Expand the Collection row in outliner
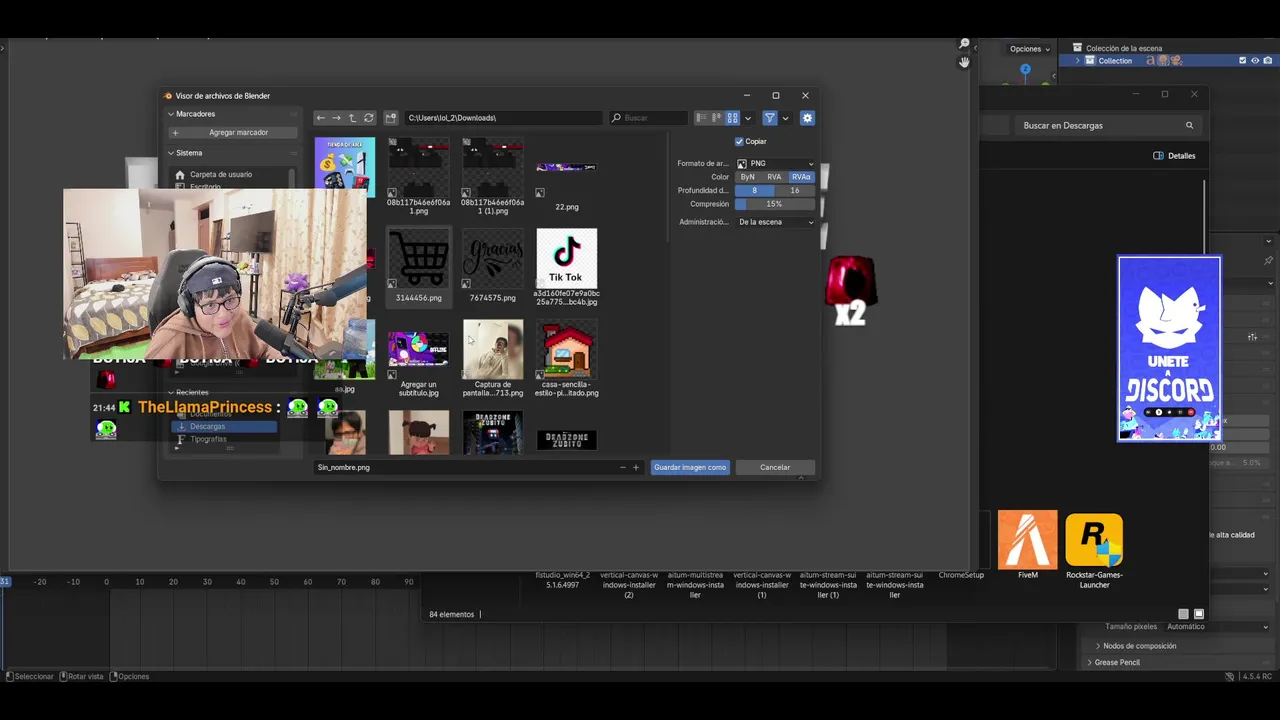This screenshot has height=720, width=1280. [1078, 61]
